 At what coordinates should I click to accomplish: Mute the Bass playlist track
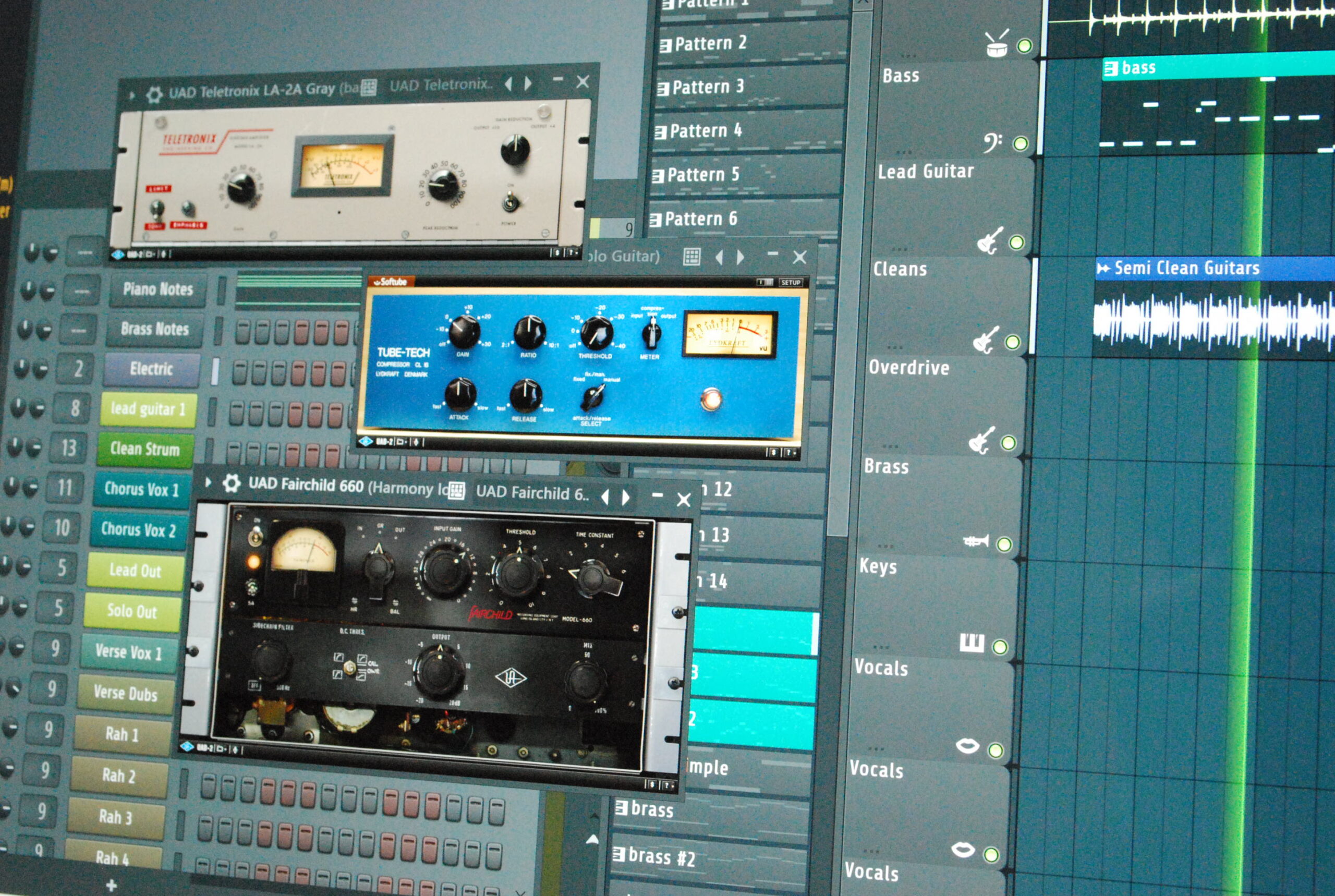coord(1020,143)
